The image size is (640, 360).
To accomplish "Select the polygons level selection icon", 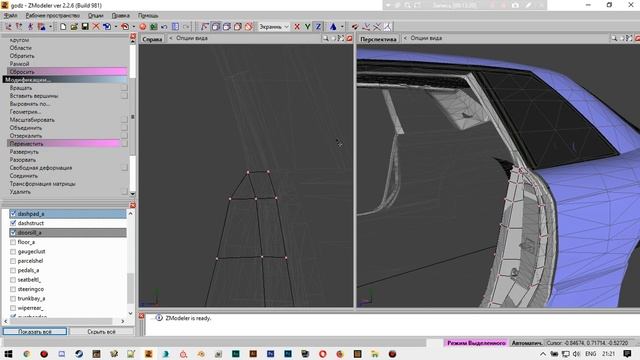I will 227,27.
